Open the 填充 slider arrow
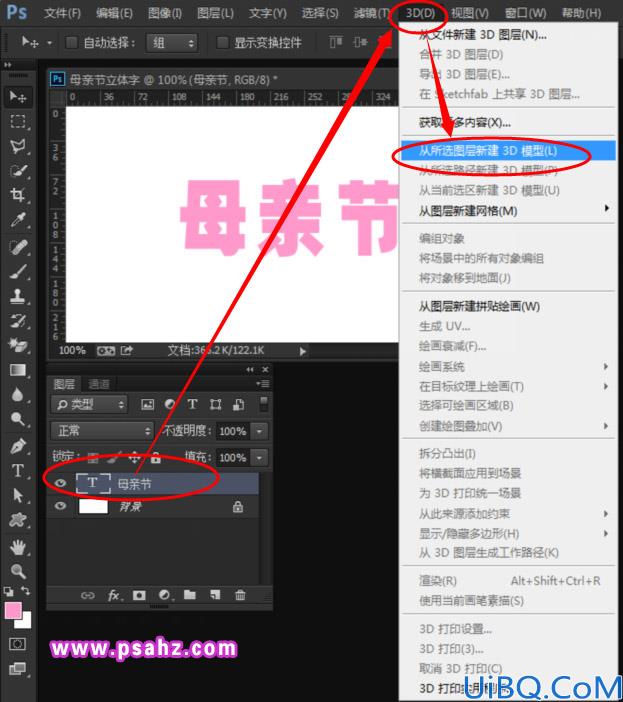The width and height of the screenshot is (623, 702). [x=260, y=458]
